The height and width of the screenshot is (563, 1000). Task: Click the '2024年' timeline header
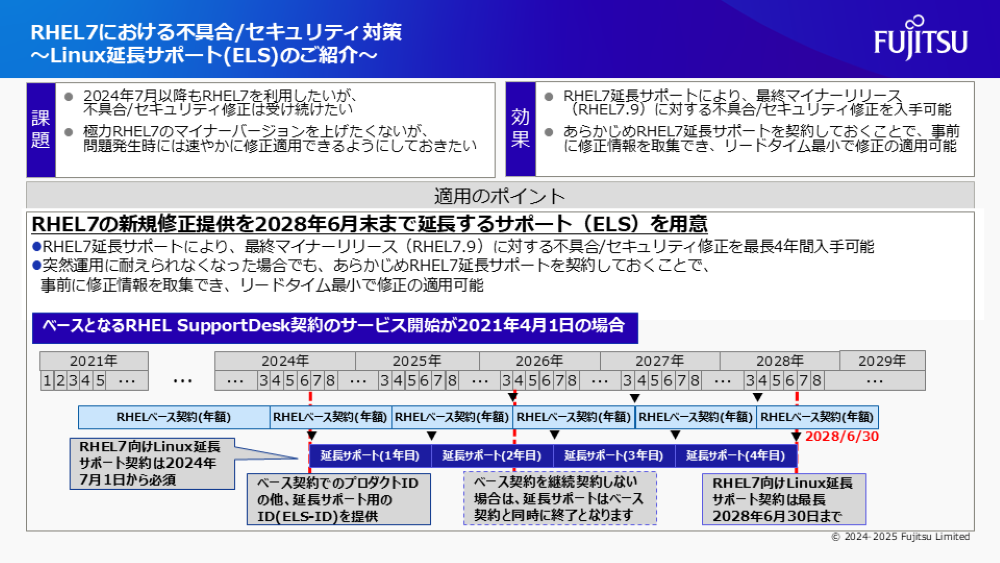point(285,361)
